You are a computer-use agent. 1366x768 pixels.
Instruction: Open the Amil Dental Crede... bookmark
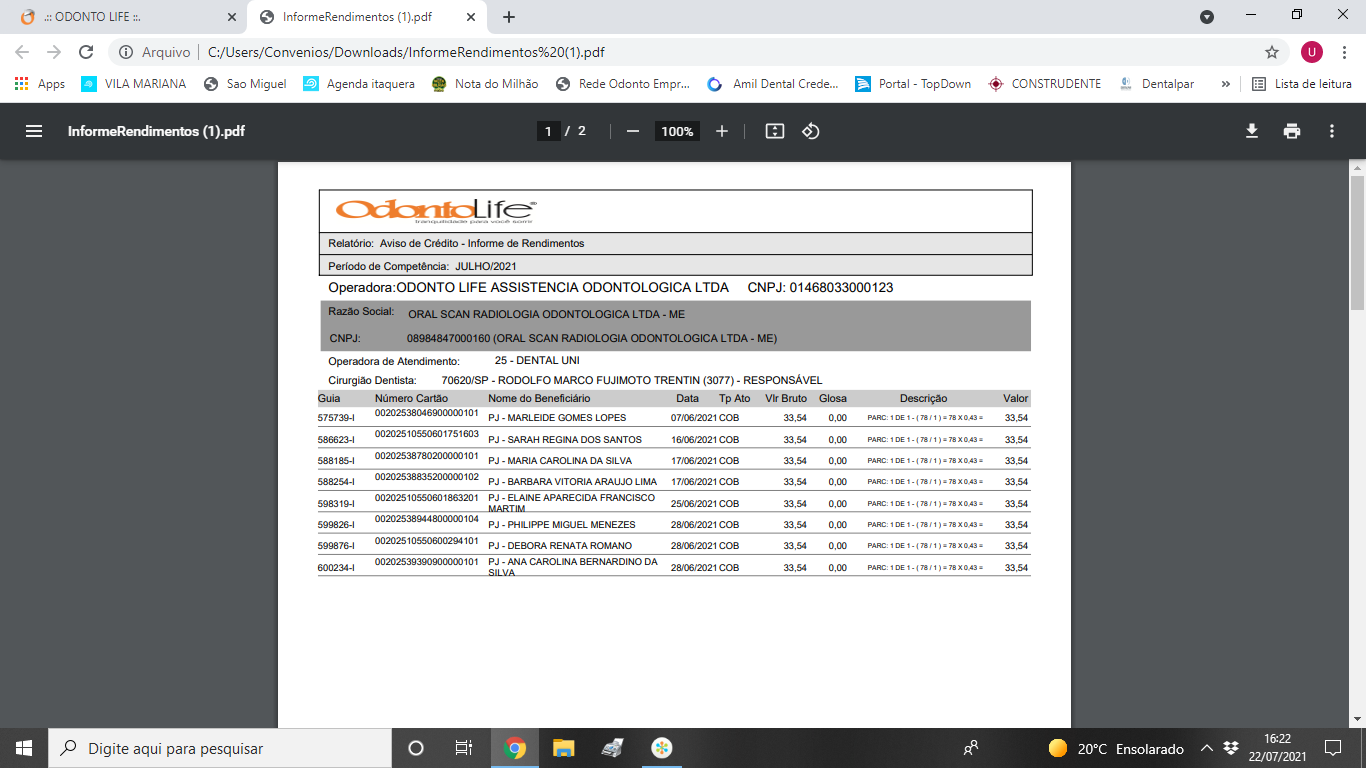pos(773,84)
